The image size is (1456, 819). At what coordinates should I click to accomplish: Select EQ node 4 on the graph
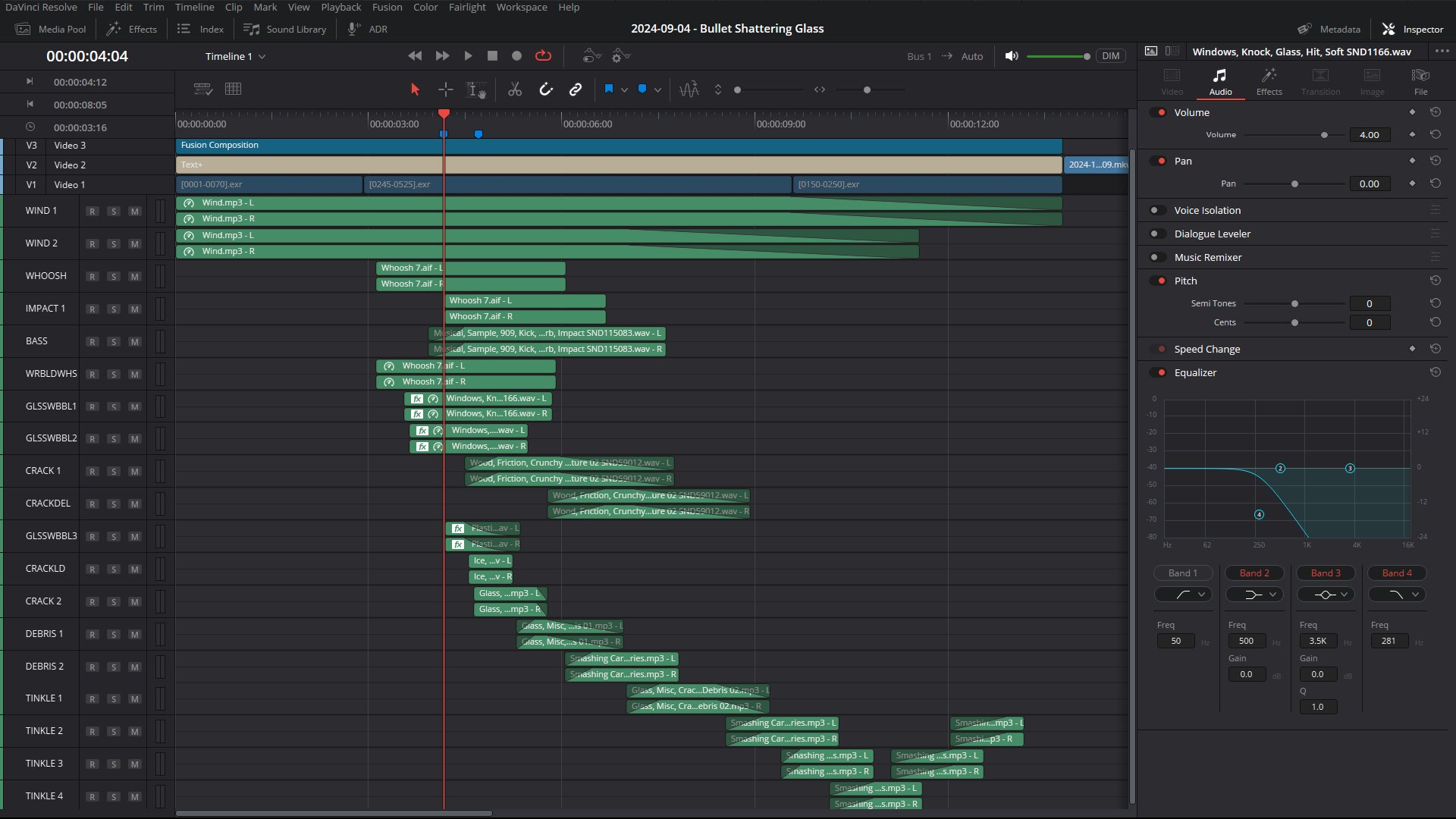pyautogui.click(x=1259, y=514)
